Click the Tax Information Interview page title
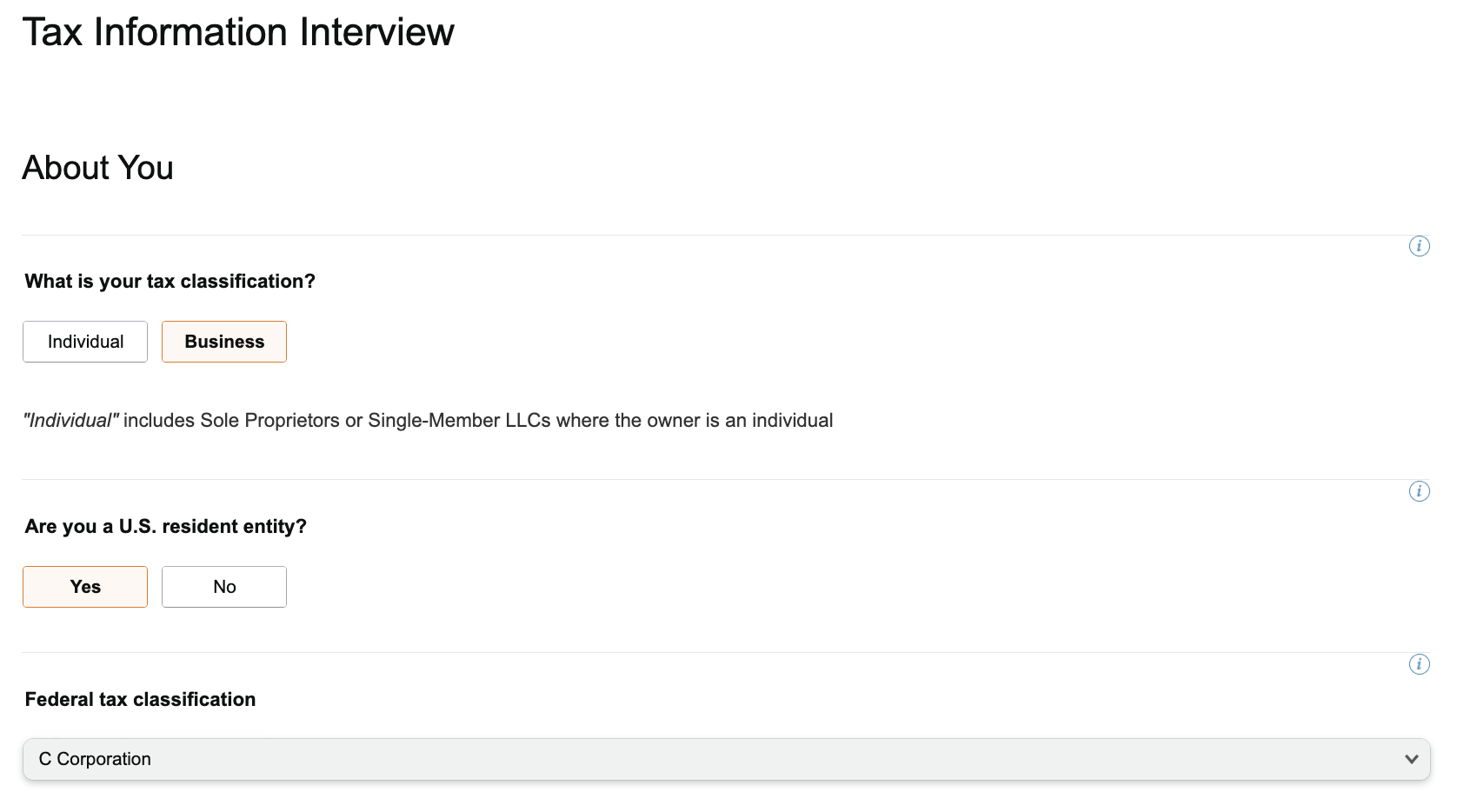 click(238, 32)
